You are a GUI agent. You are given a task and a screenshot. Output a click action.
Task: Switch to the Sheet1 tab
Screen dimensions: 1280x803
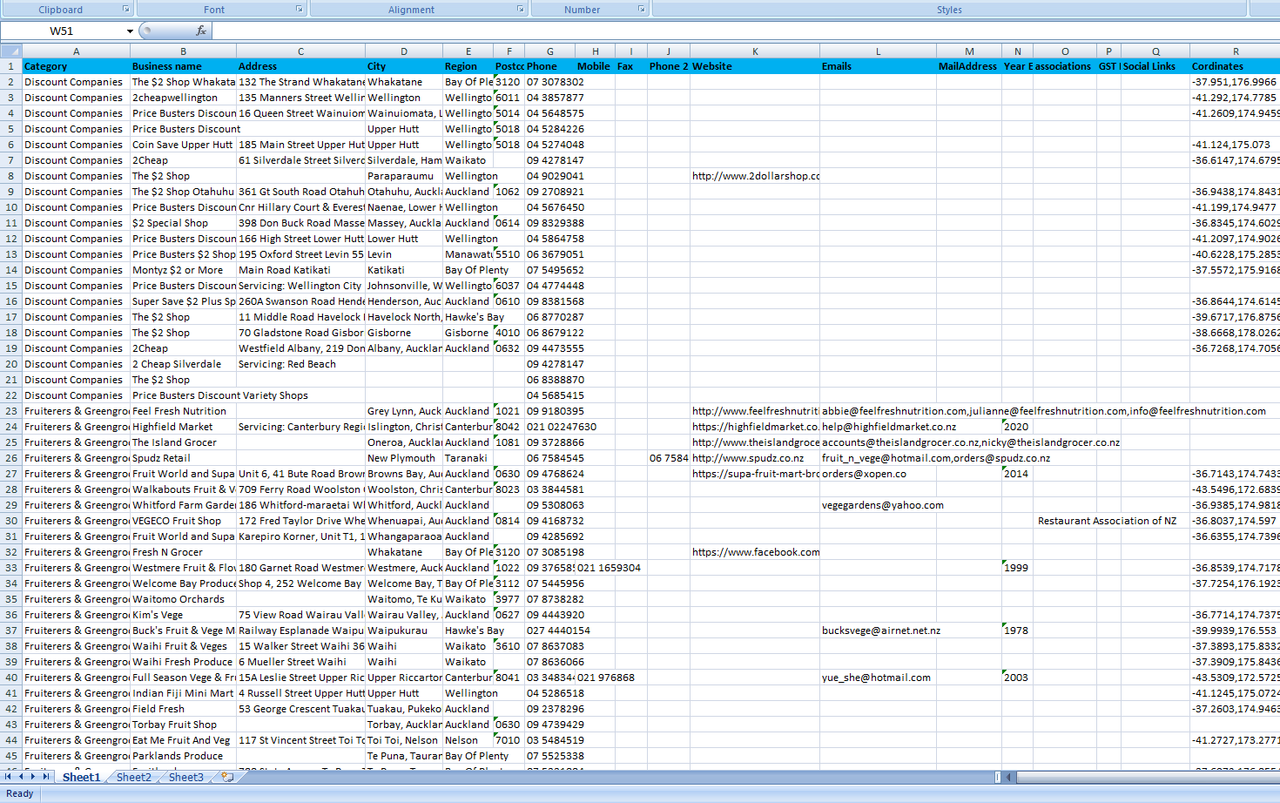pyautogui.click(x=81, y=777)
